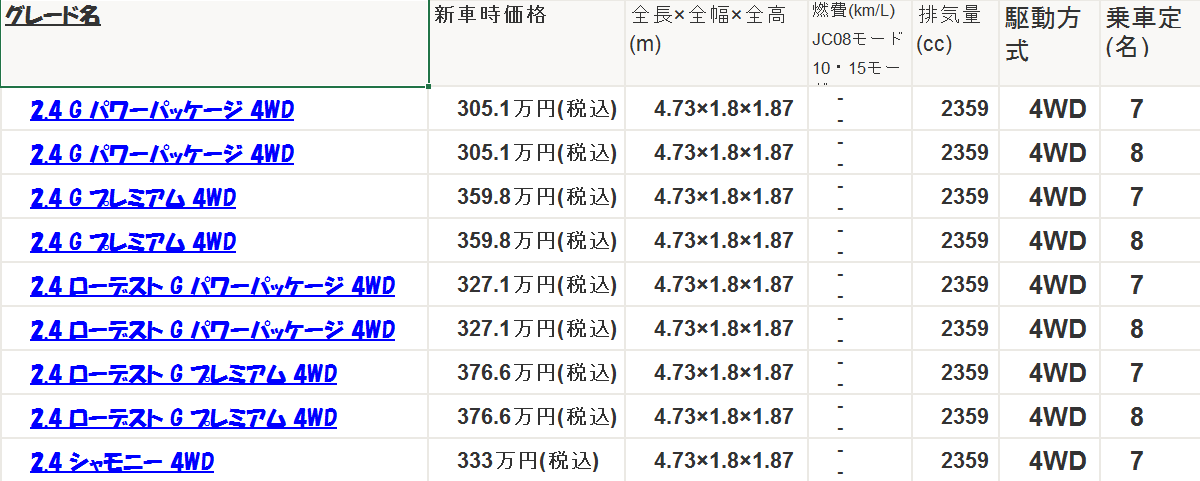Open 7-seater 2.4 G パワーパッケージ 4WD link
Image resolution: width=1200 pixels, height=481 pixels.
162,110
